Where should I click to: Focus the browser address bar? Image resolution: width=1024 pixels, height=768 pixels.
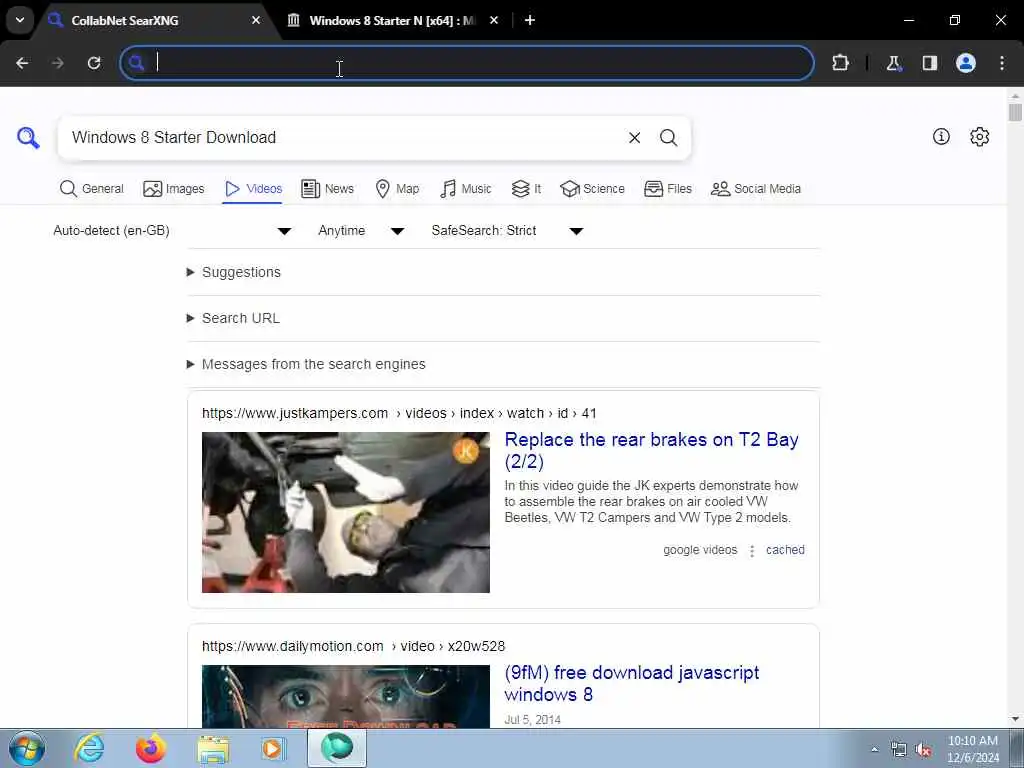(x=467, y=63)
